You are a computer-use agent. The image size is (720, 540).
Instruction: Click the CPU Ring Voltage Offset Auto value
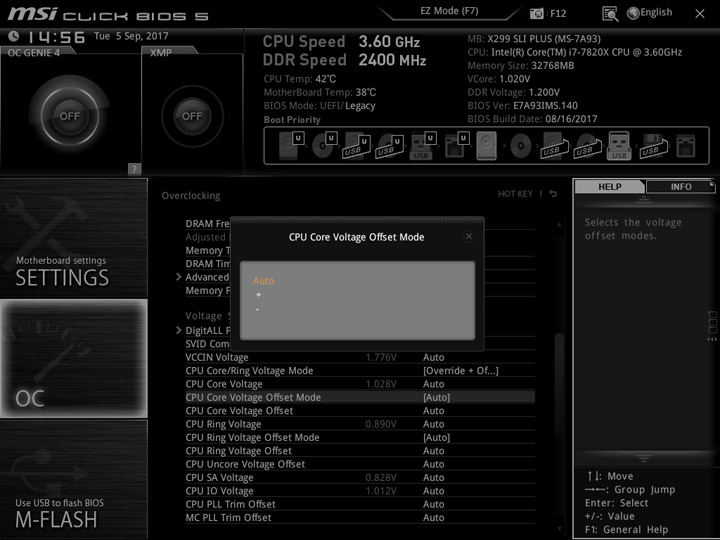coord(433,450)
